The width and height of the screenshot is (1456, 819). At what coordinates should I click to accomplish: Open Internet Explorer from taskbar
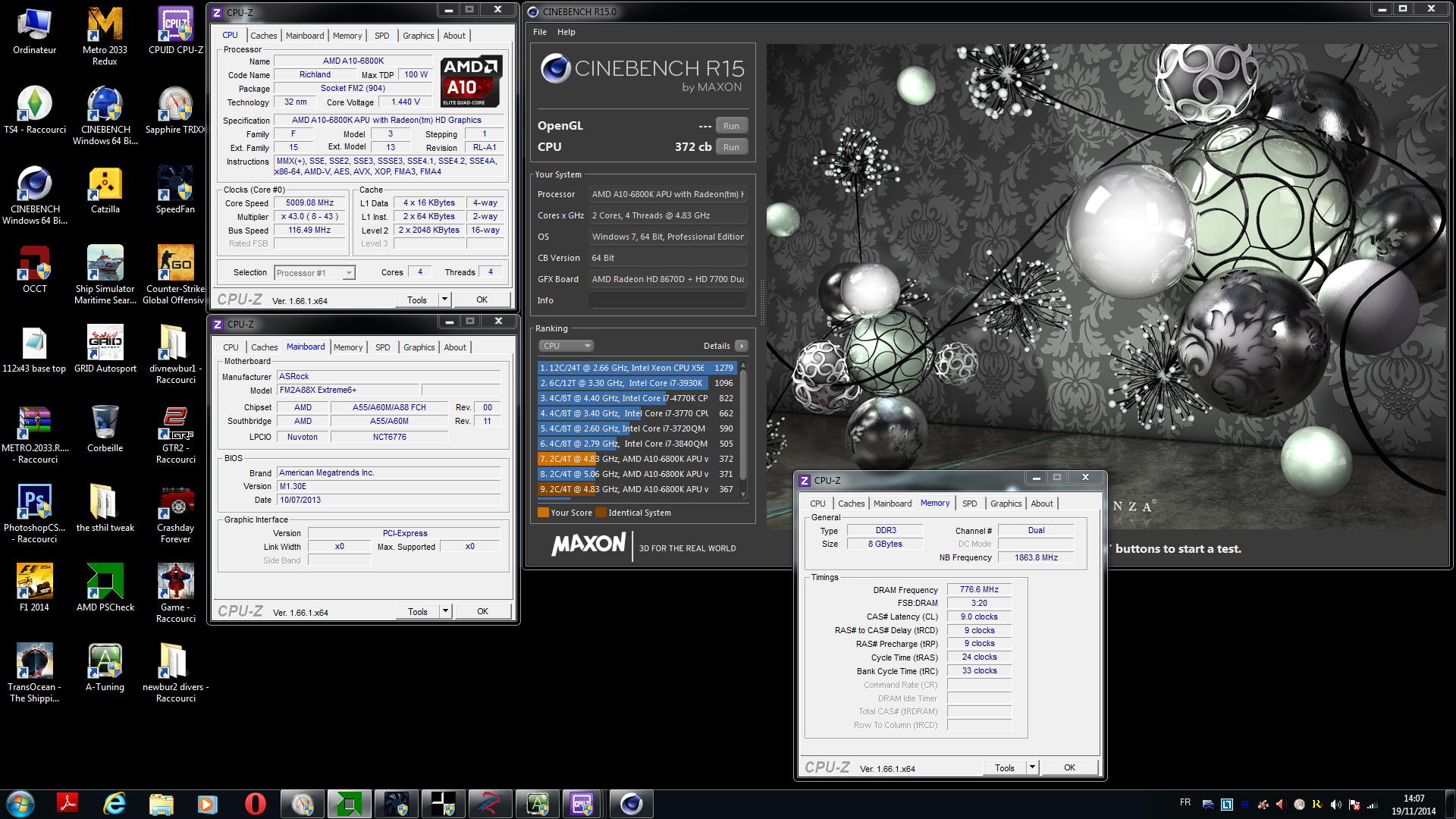[x=115, y=804]
